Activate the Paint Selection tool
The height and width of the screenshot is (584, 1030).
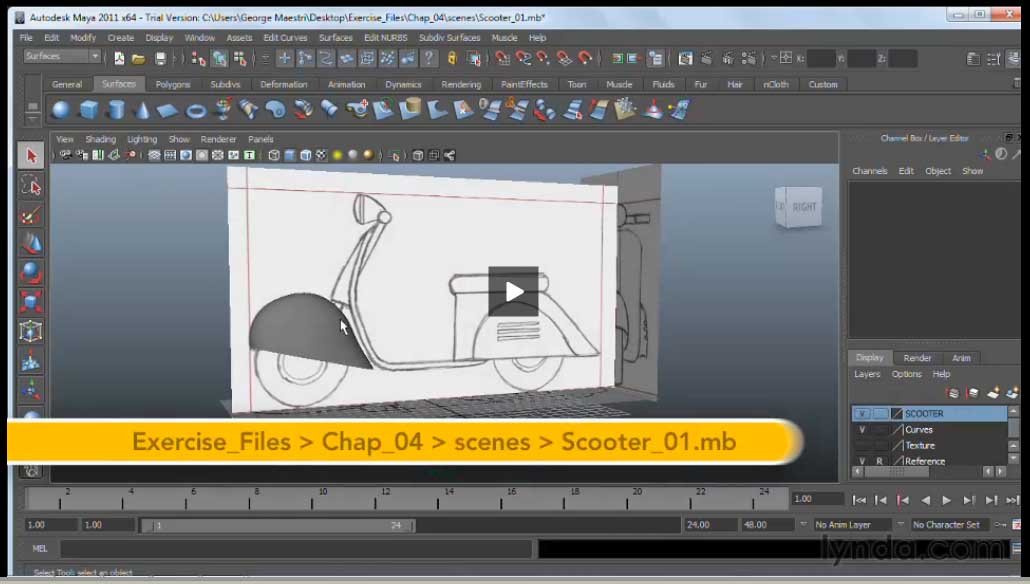click(31, 215)
